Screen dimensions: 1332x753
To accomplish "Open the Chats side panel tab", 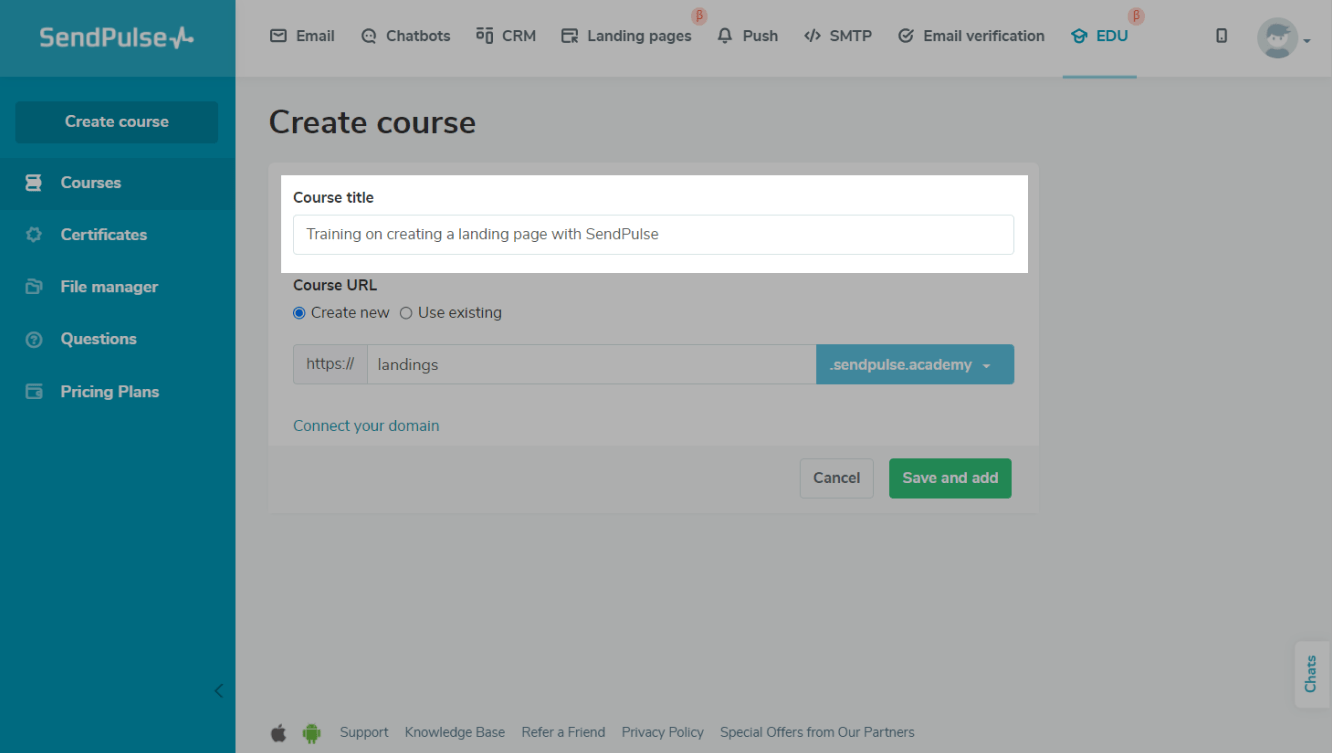I will click(1311, 674).
